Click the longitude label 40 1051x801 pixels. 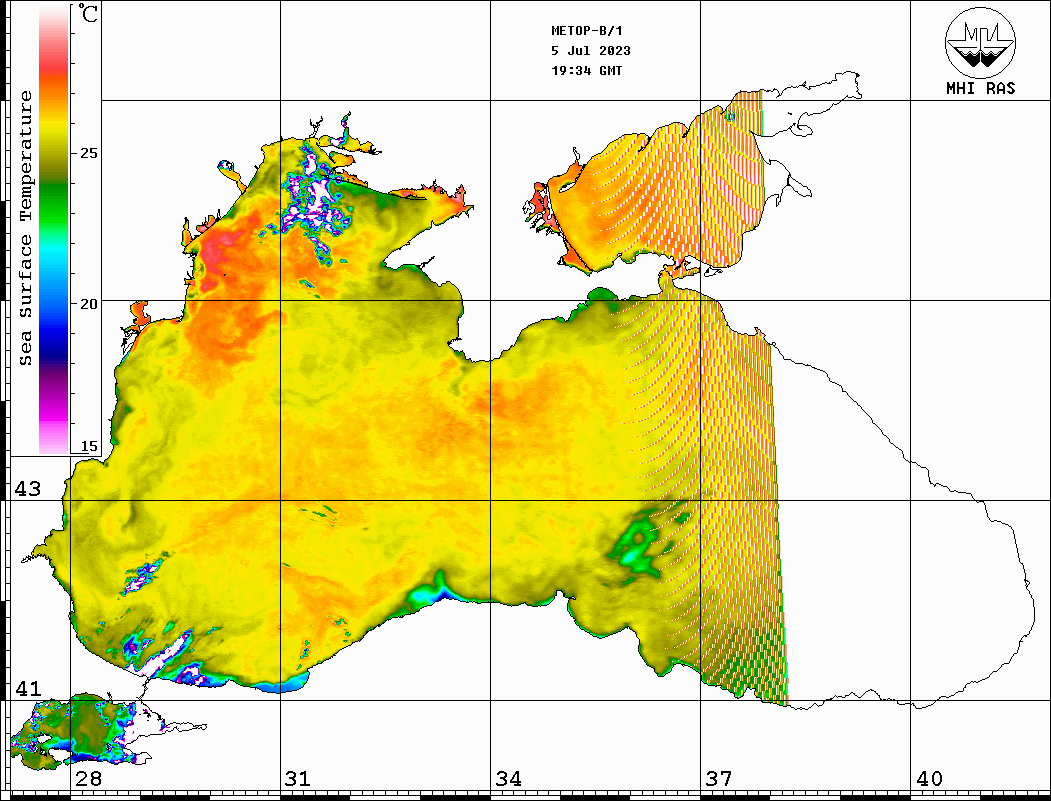click(929, 779)
